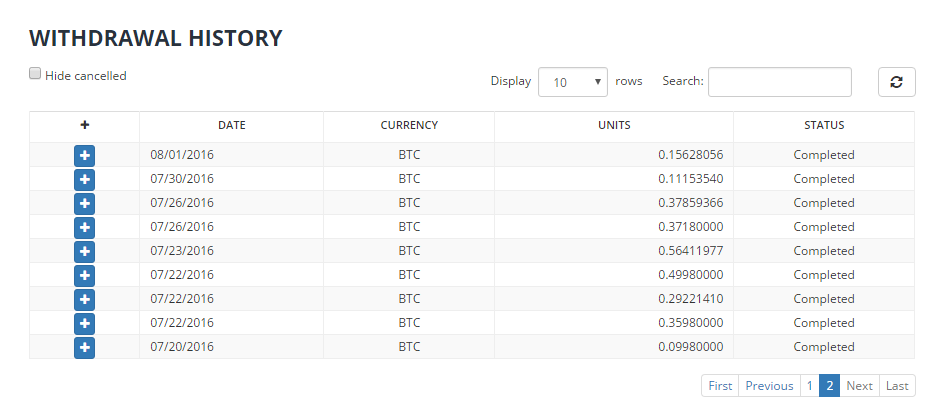The width and height of the screenshot is (936, 414).
Task: Expand the 0.49980000 BTC withdrawal row
Action: tap(85, 275)
